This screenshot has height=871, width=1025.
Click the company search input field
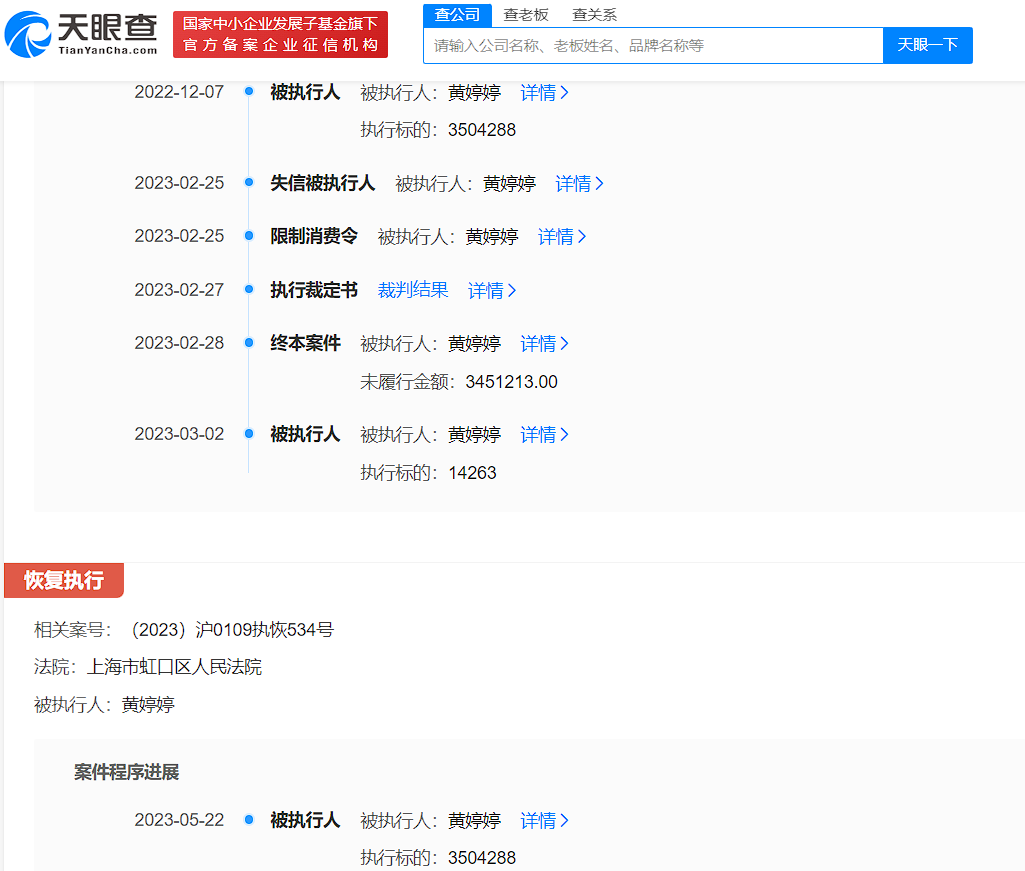click(x=650, y=45)
